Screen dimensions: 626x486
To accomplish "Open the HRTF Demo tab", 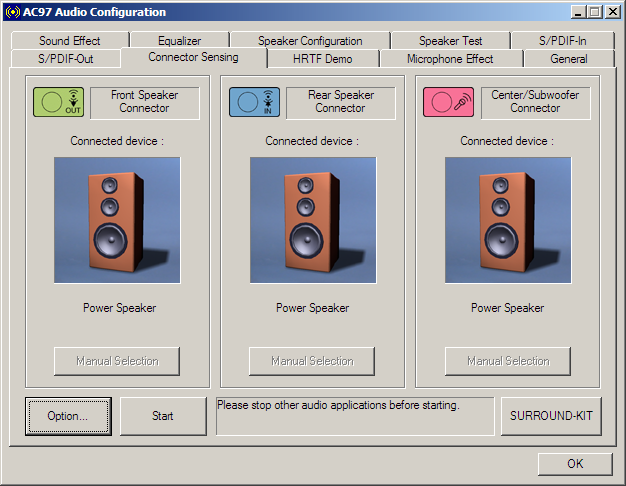I will coord(323,59).
